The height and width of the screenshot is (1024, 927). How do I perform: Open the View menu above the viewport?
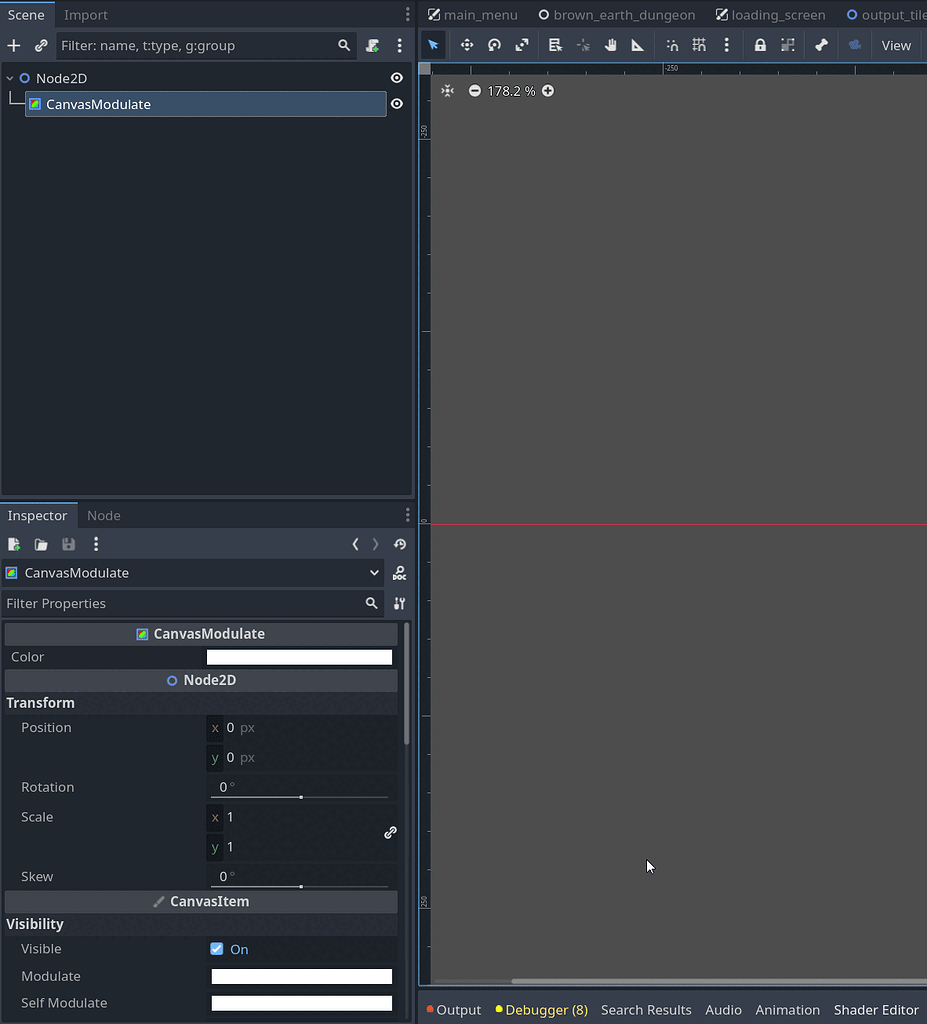(896, 45)
